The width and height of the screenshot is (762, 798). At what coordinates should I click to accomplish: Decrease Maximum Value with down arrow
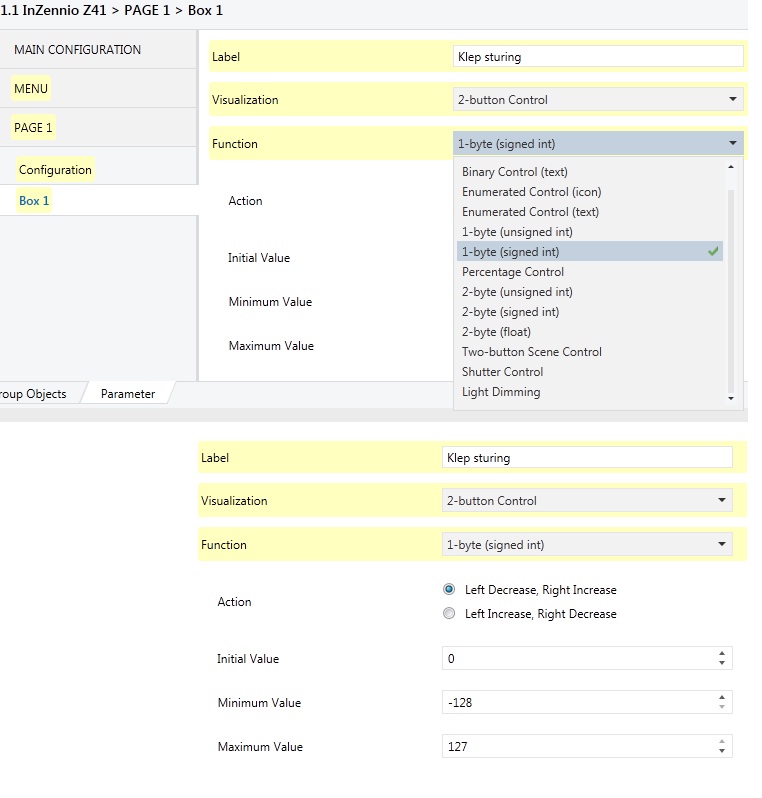[x=722, y=751]
